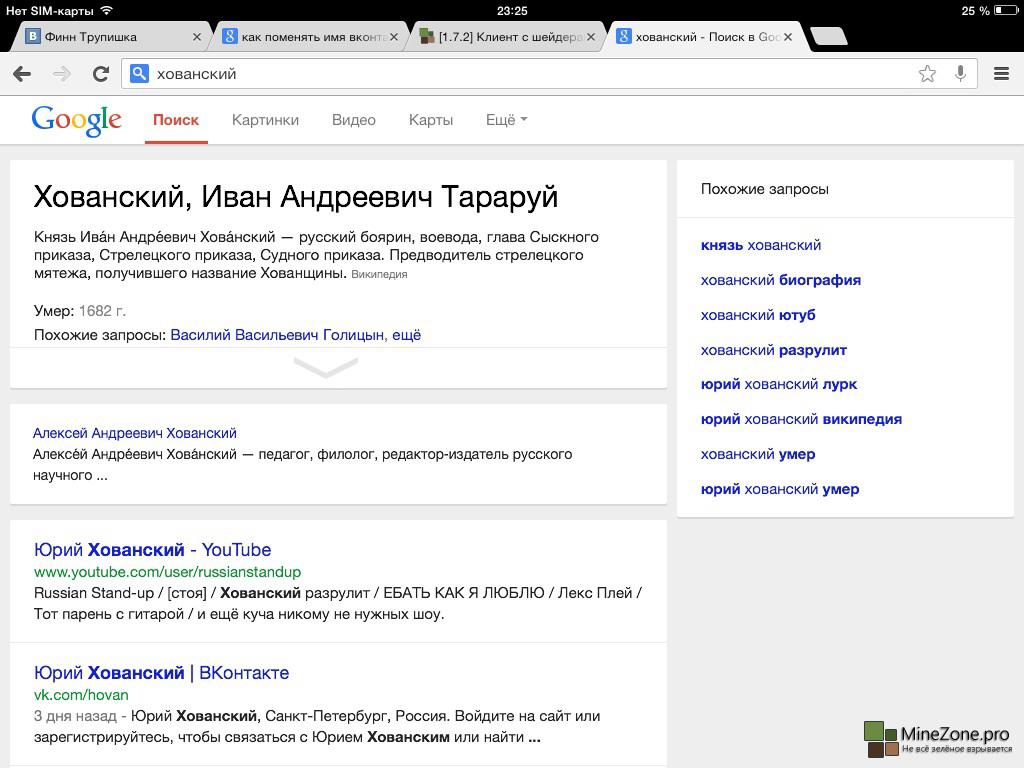Switch to the как поменять имя вконтакте tab

pyautogui.click(x=312, y=37)
